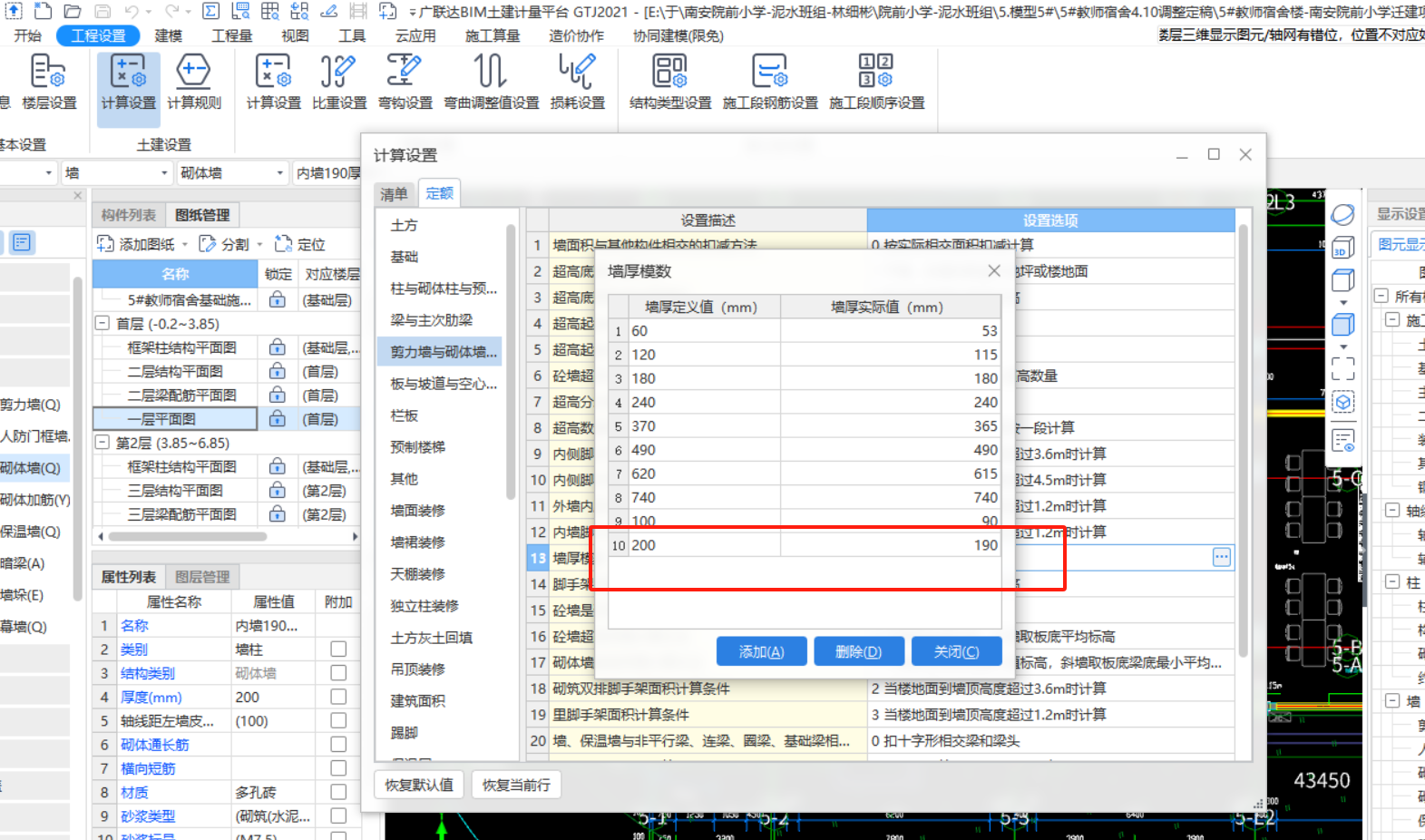Click the display settings list-eye icon

pyautogui.click(x=1343, y=441)
